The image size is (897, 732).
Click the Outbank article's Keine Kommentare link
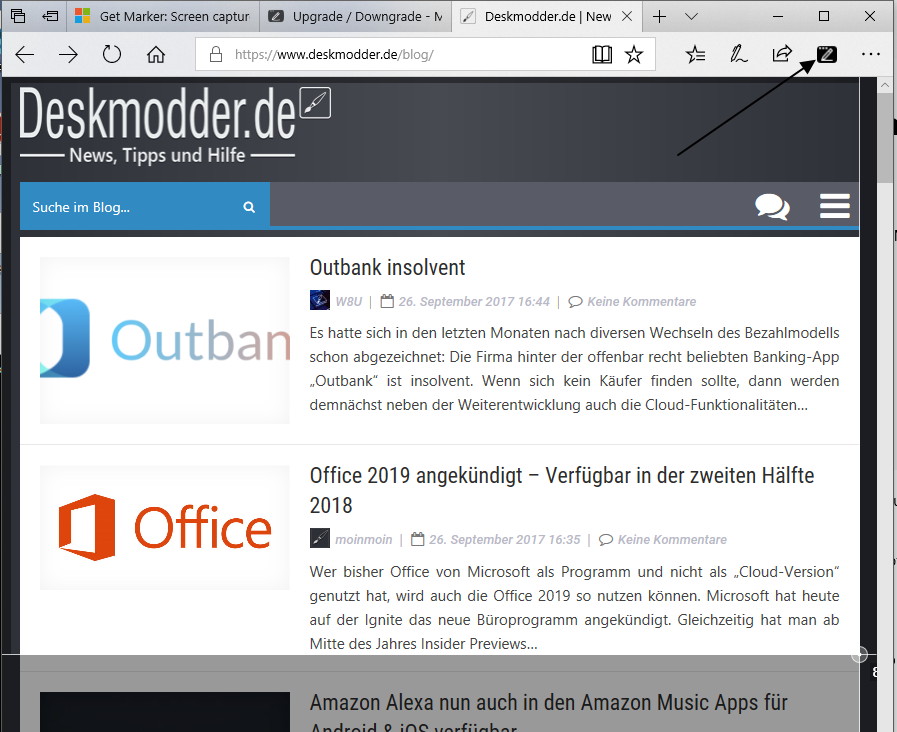coord(641,301)
